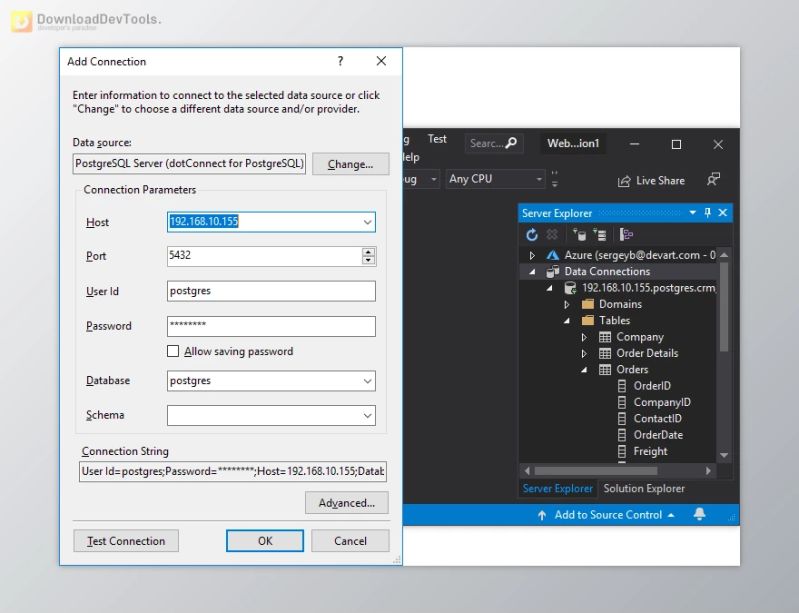The height and width of the screenshot is (613, 799).
Task: Open Server Explorer window position menu arrow
Action: click(693, 212)
